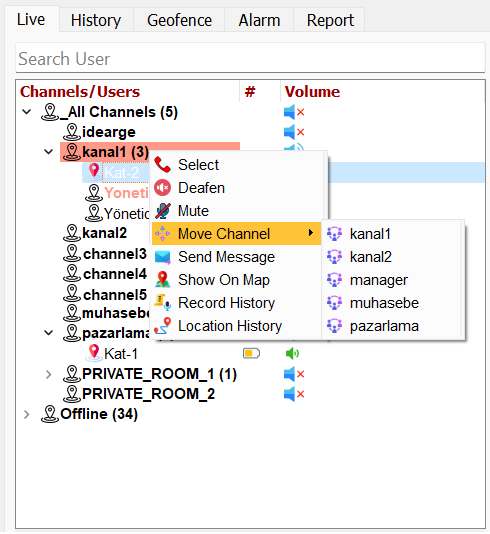This screenshot has width=490, height=534.
Task: Click the envelope Send Message icon
Action: click(162, 257)
